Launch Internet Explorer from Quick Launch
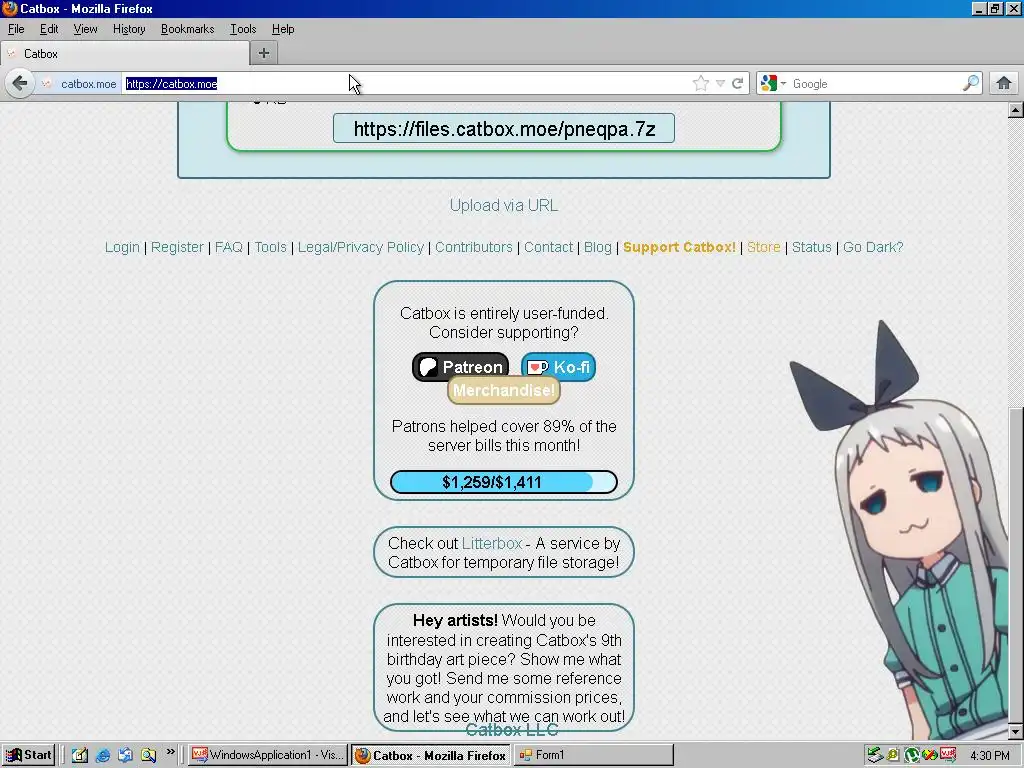 [103, 756]
